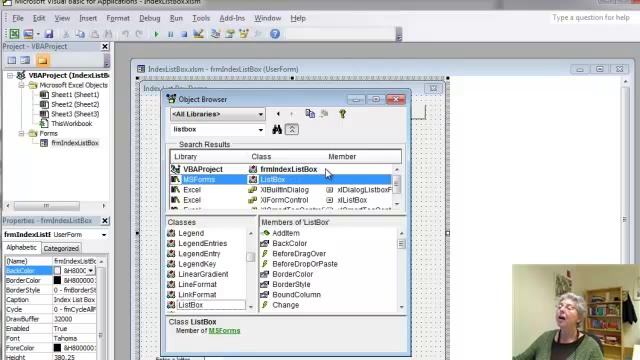Open the File menu
The height and width of the screenshot is (360, 640).
point(18,18)
